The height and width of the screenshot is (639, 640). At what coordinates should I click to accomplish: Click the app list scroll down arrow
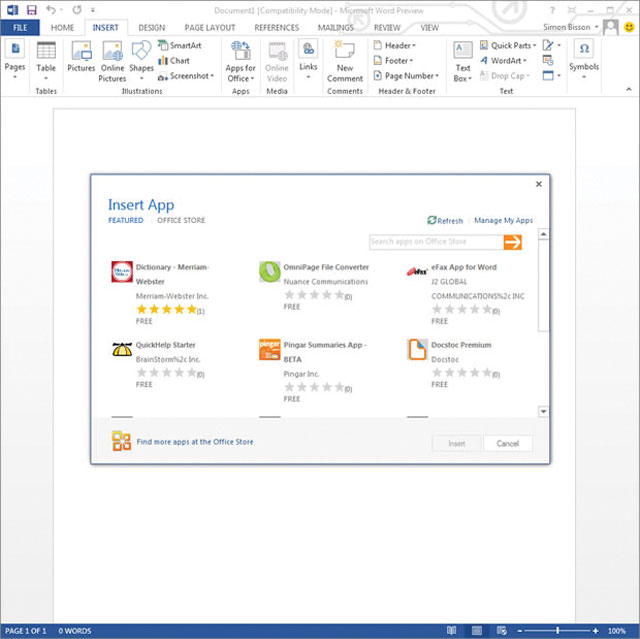(x=543, y=411)
